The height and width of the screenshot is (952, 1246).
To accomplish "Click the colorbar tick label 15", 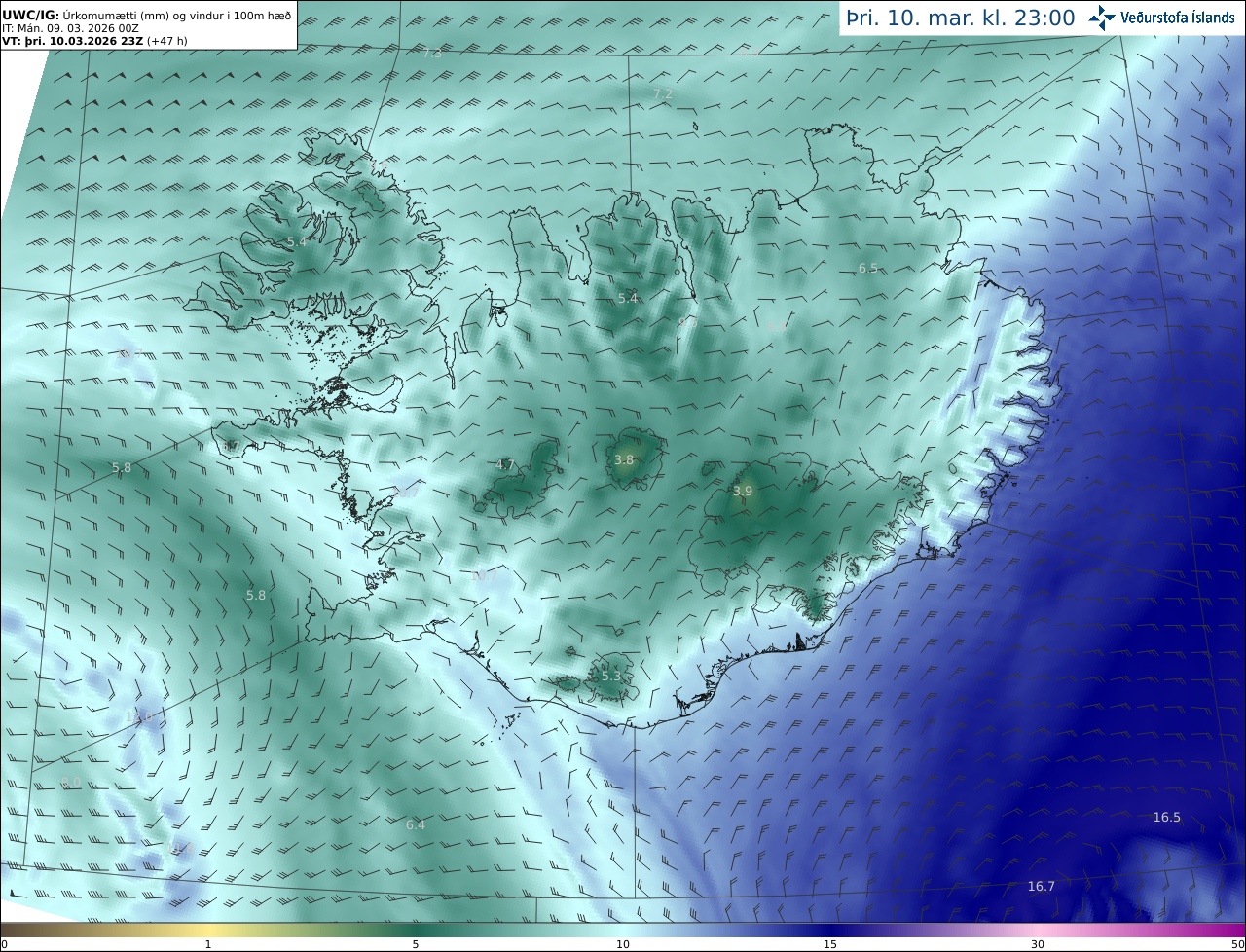I will pyautogui.click(x=830, y=944).
